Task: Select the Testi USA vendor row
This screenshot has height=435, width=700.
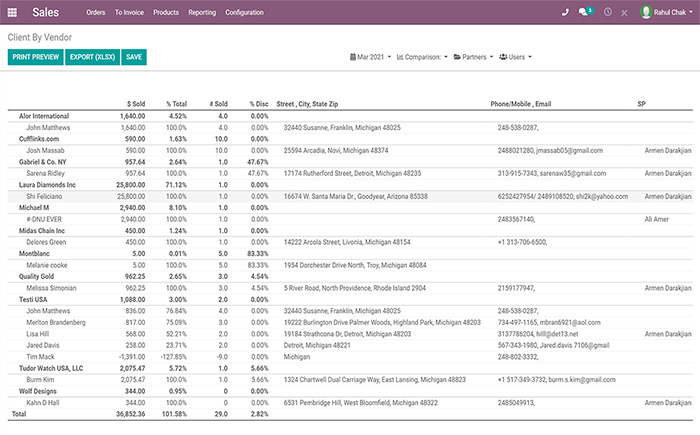Action: point(350,300)
